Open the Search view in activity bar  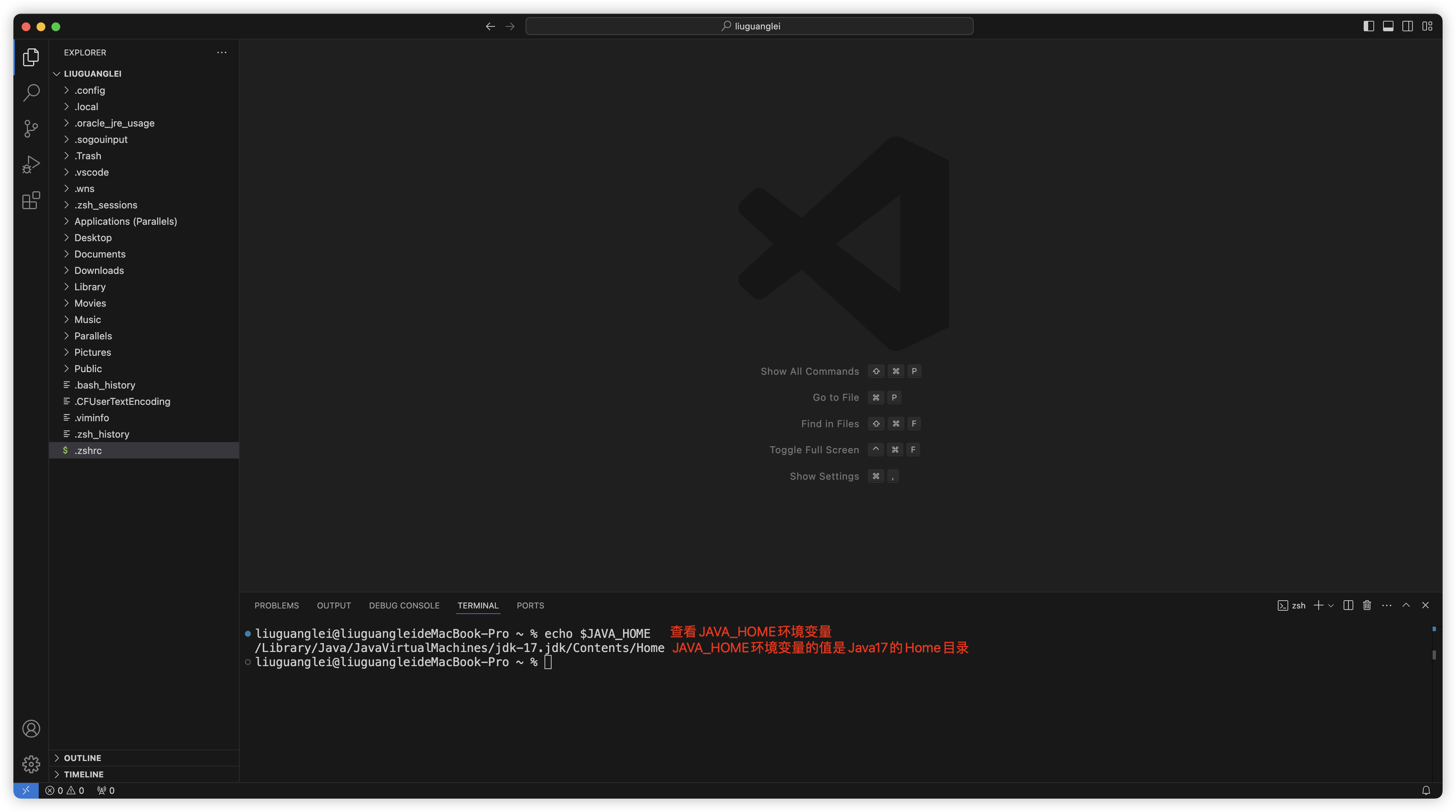[x=31, y=93]
